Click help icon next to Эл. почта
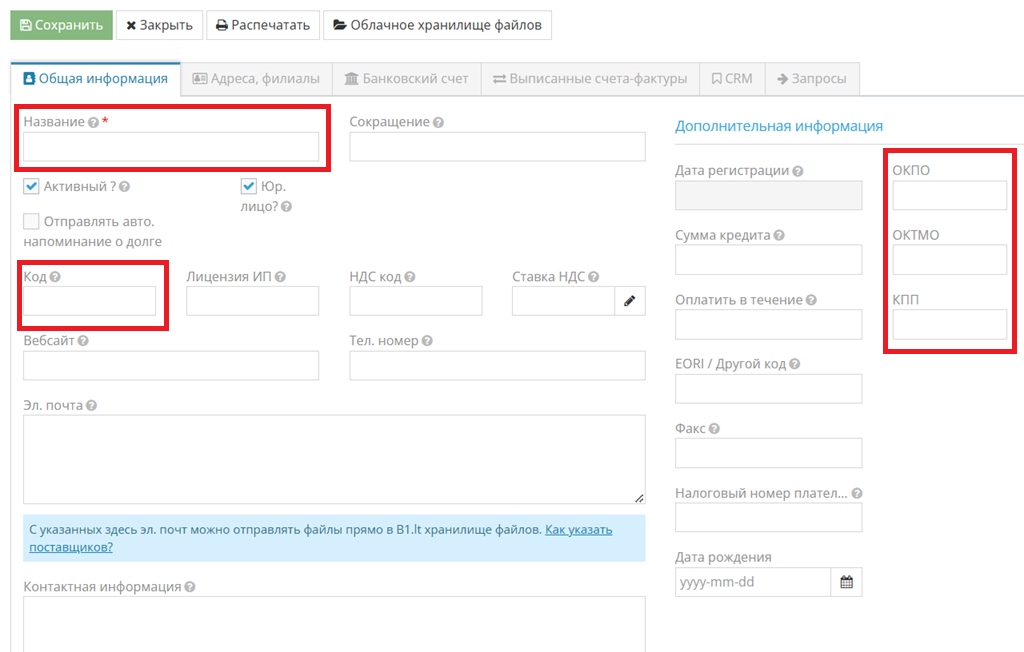The height and width of the screenshot is (652, 1024). click(91, 406)
